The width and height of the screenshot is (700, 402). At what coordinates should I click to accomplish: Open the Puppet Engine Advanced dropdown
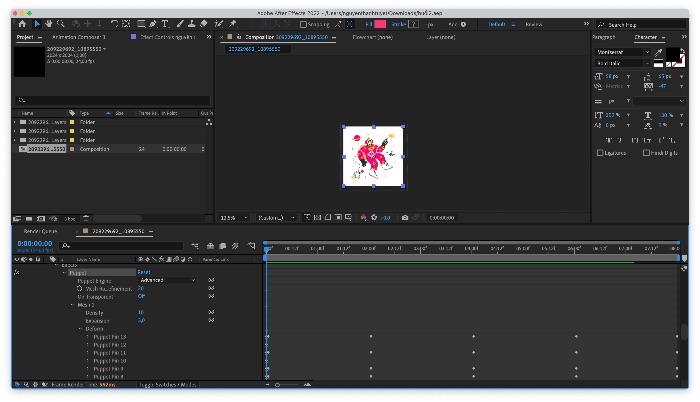click(x=167, y=280)
